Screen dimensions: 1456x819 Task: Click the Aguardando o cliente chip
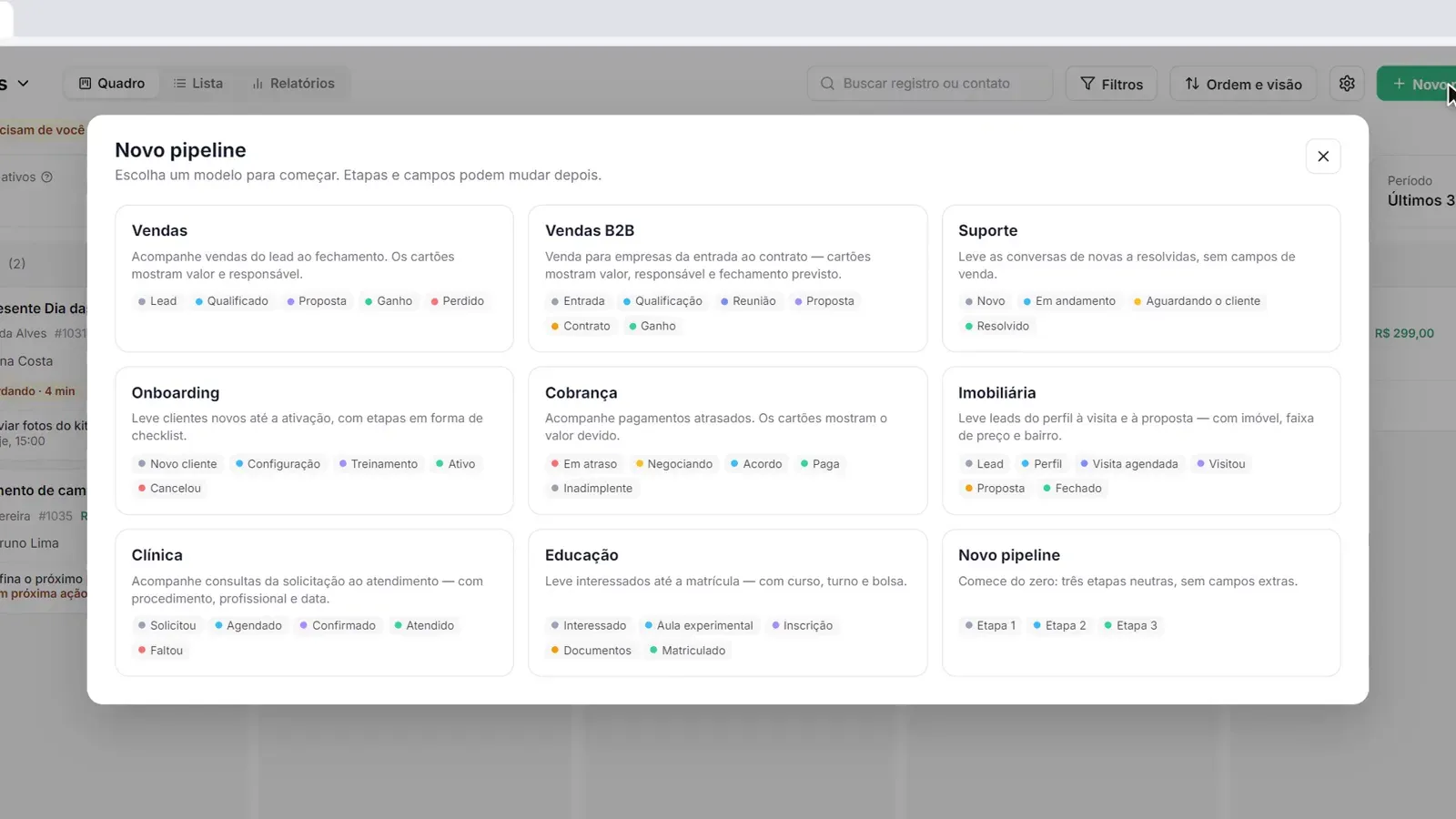pyautogui.click(x=1198, y=301)
